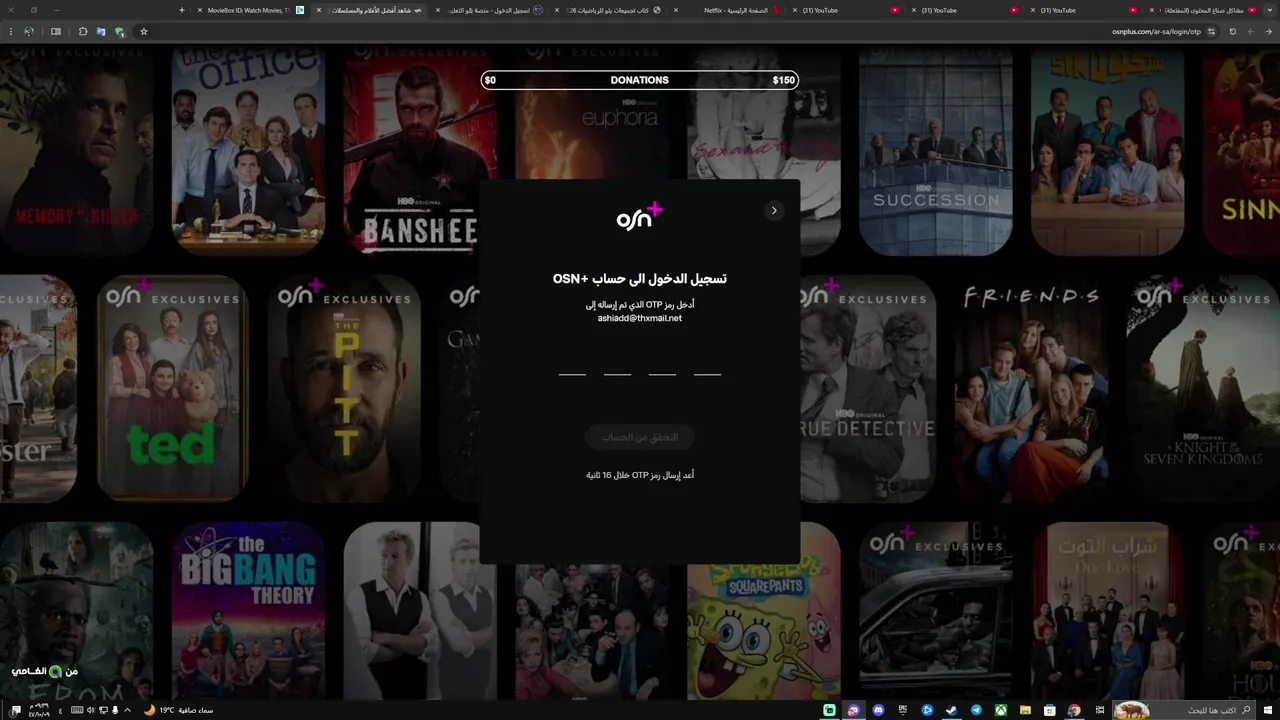Click the Windows Start button
This screenshot has height=720, width=1280.
(x=1267, y=710)
